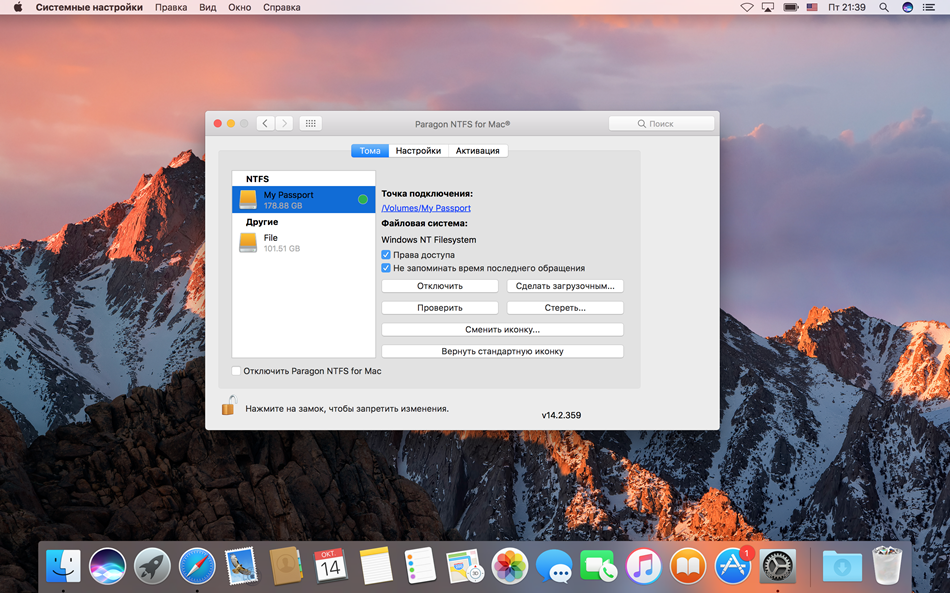950x593 pixels.
Task: Open the App Store dock icon
Action: click(x=733, y=567)
